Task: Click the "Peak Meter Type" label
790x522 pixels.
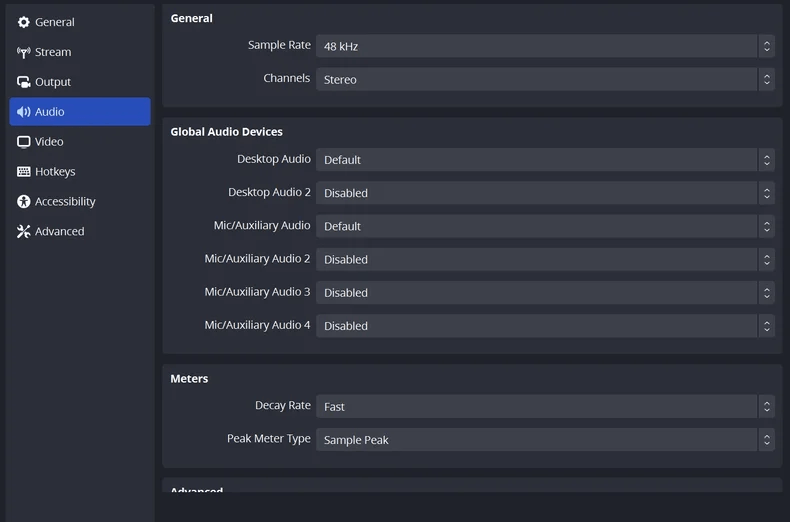Action: click(269, 439)
